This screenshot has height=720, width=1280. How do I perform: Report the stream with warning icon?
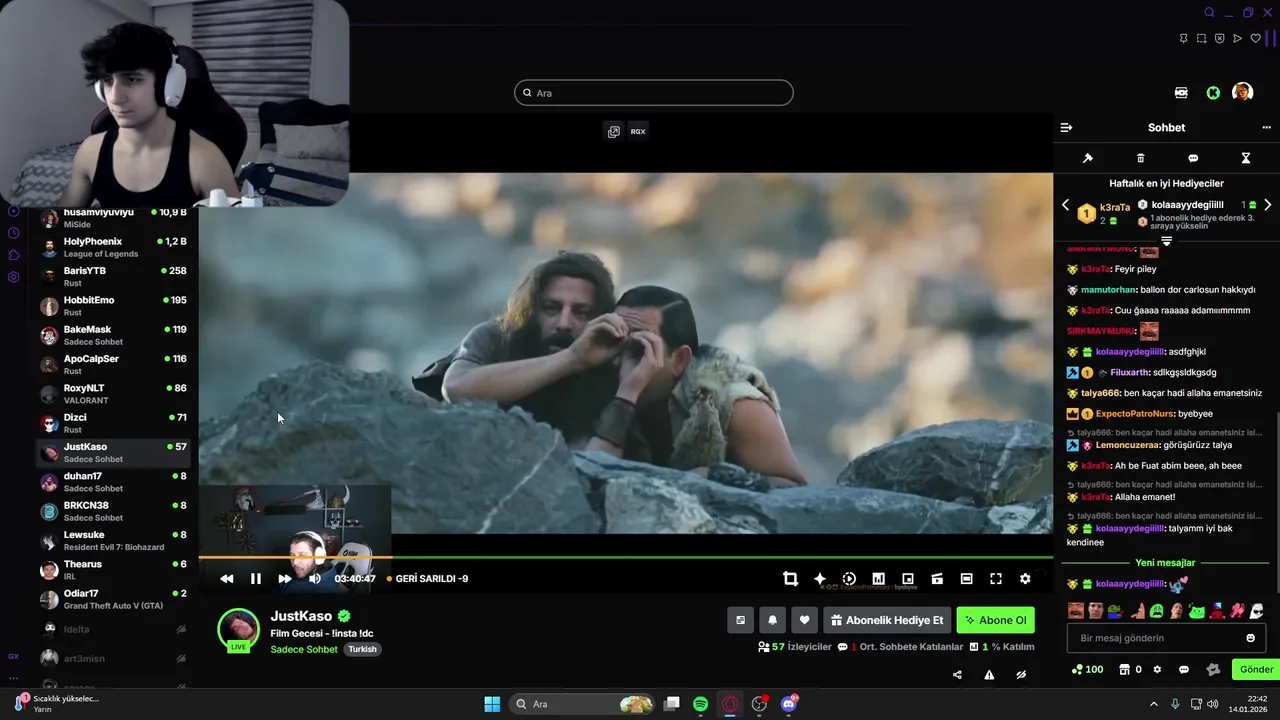tap(989, 675)
